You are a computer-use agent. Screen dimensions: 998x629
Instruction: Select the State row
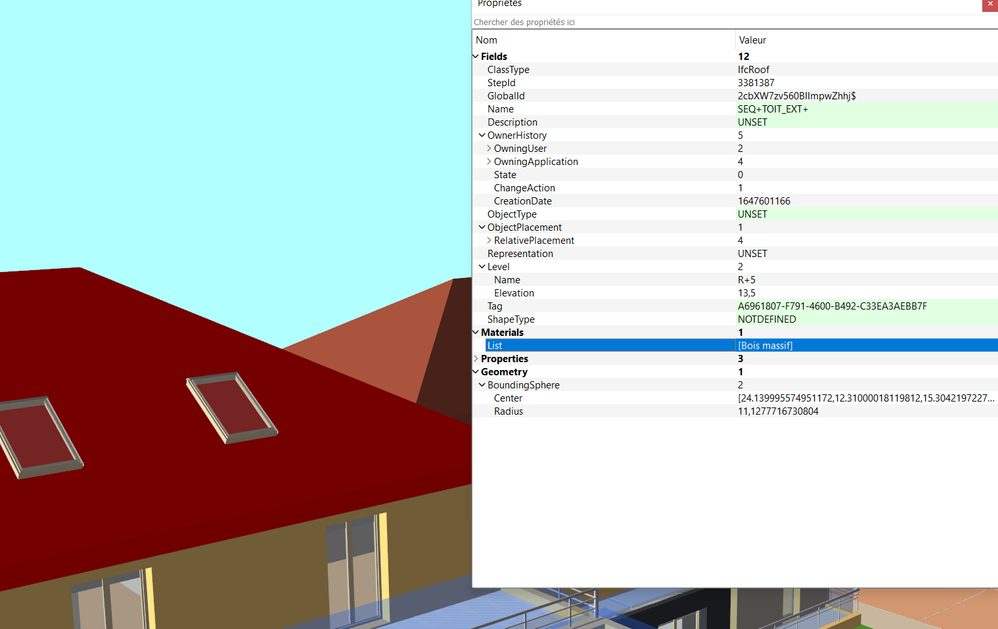pyautogui.click(x=735, y=175)
